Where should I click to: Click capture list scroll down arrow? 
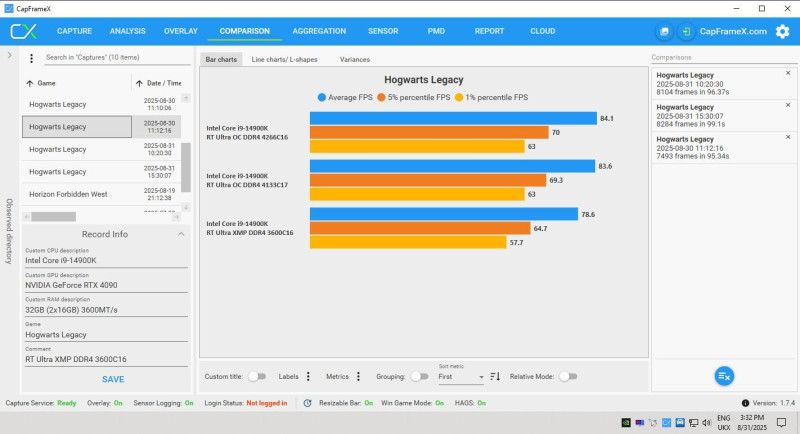click(x=186, y=207)
